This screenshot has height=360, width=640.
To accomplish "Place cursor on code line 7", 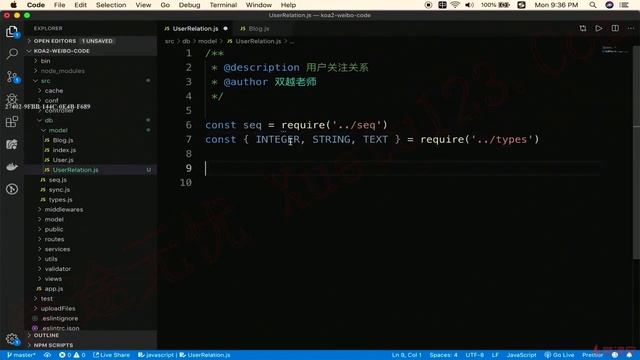I will click(372, 140).
